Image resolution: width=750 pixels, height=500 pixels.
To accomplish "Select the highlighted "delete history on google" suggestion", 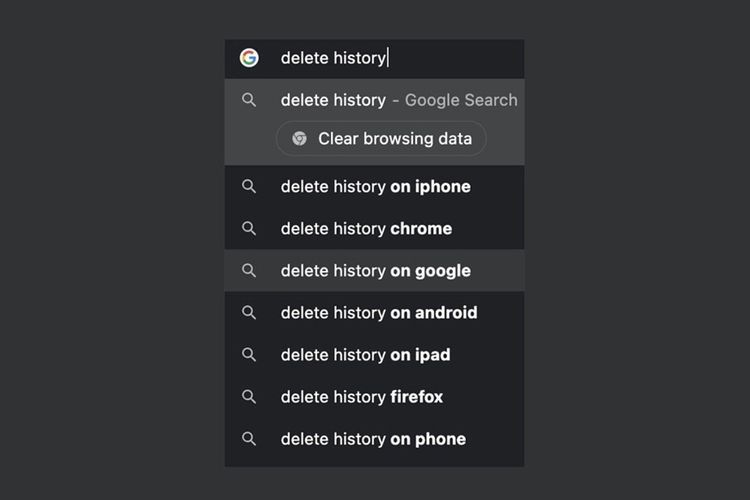I will 375,270.
